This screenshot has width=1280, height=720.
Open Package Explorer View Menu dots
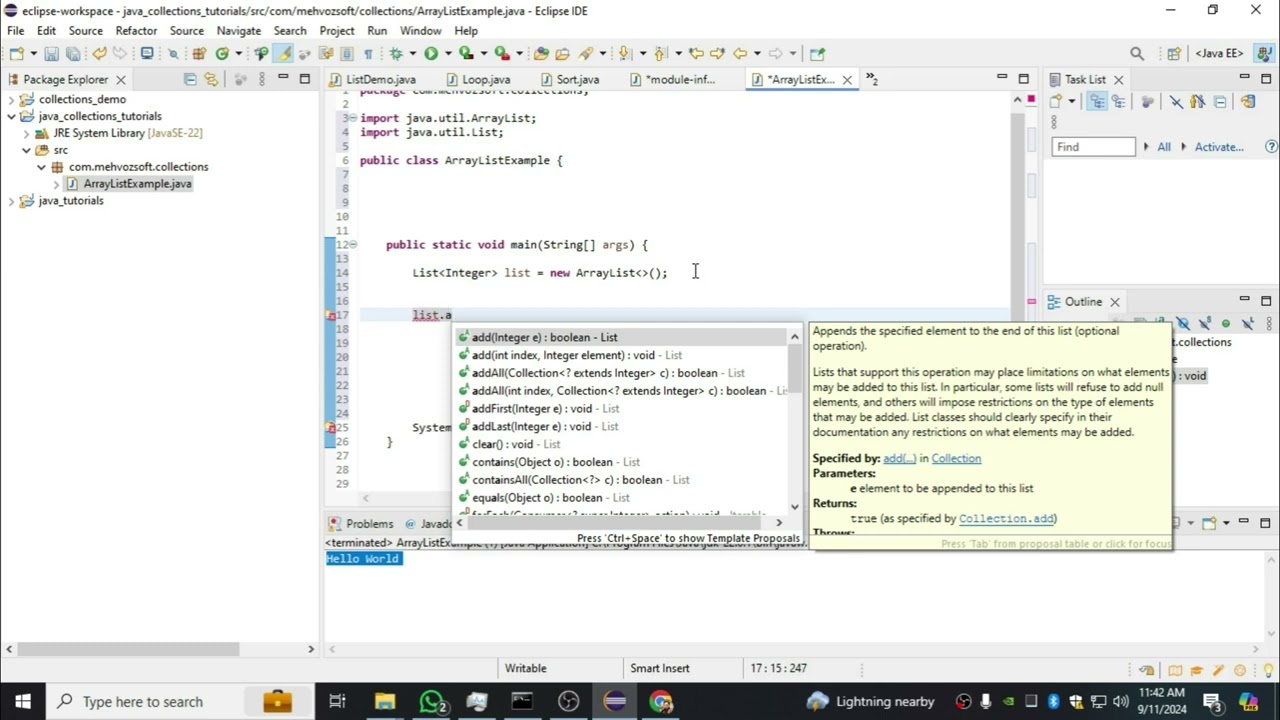pos(261,79)
